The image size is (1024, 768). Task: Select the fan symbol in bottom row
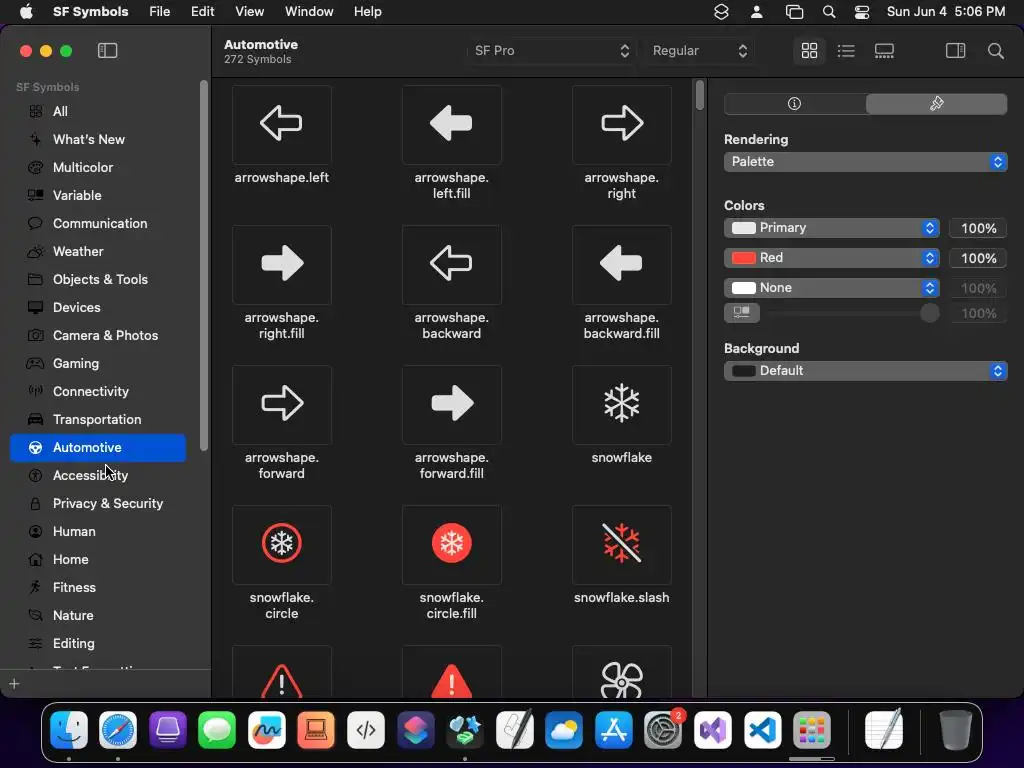[621, 673]
